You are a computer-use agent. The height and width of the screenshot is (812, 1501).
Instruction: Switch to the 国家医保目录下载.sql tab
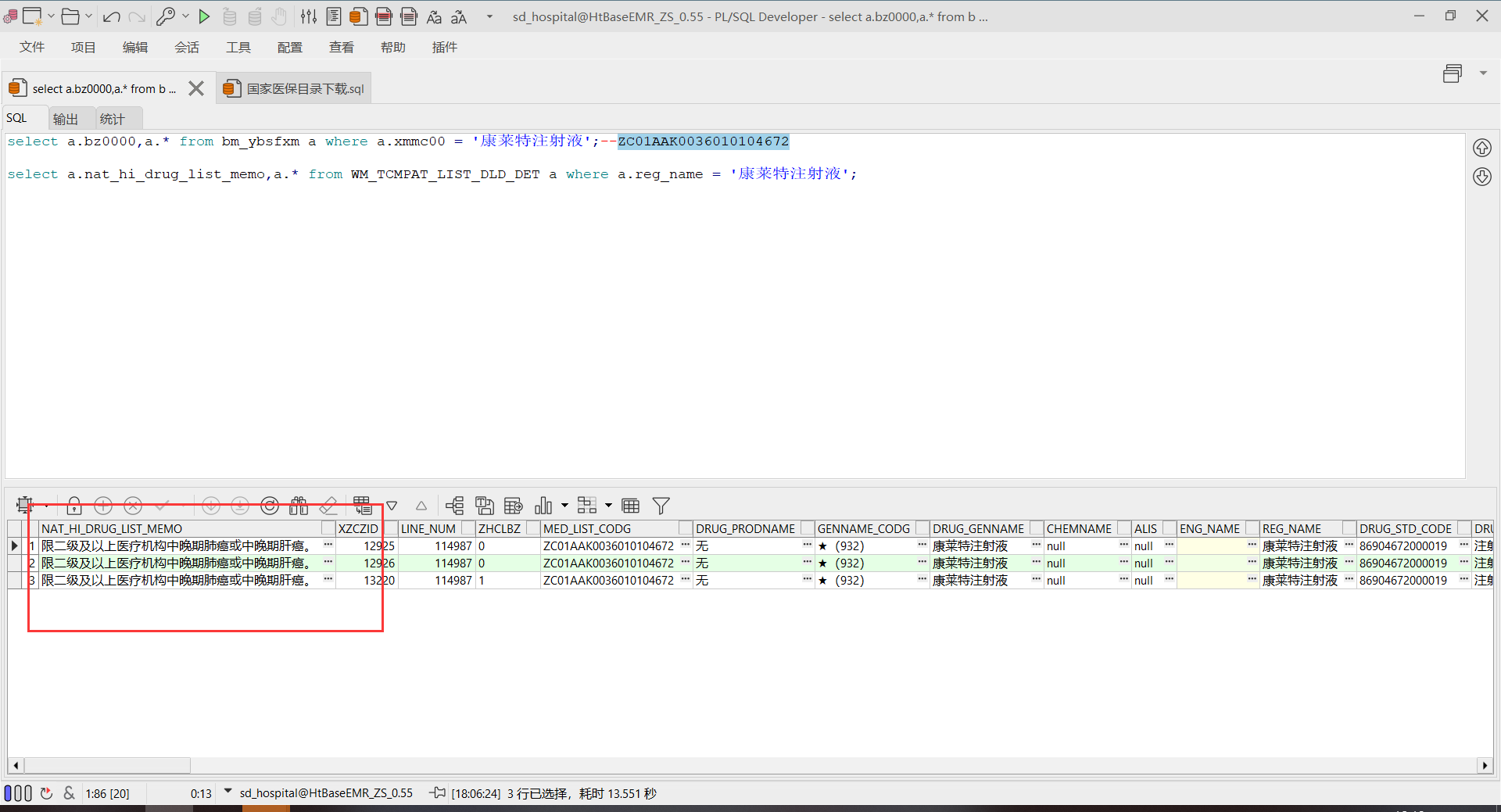[x=294, y=88]
